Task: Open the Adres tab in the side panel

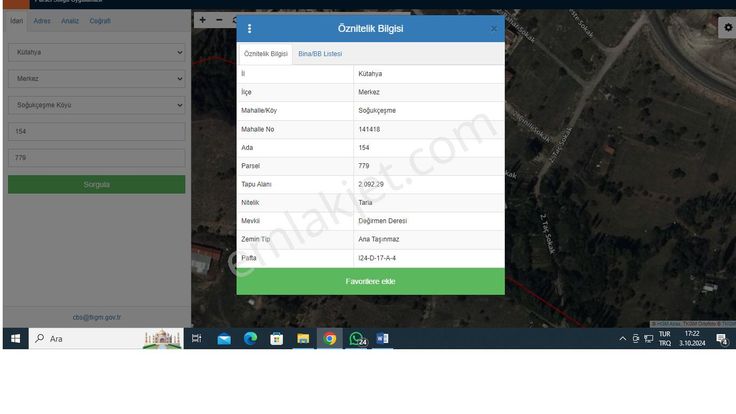Action: tap(42, 21)
